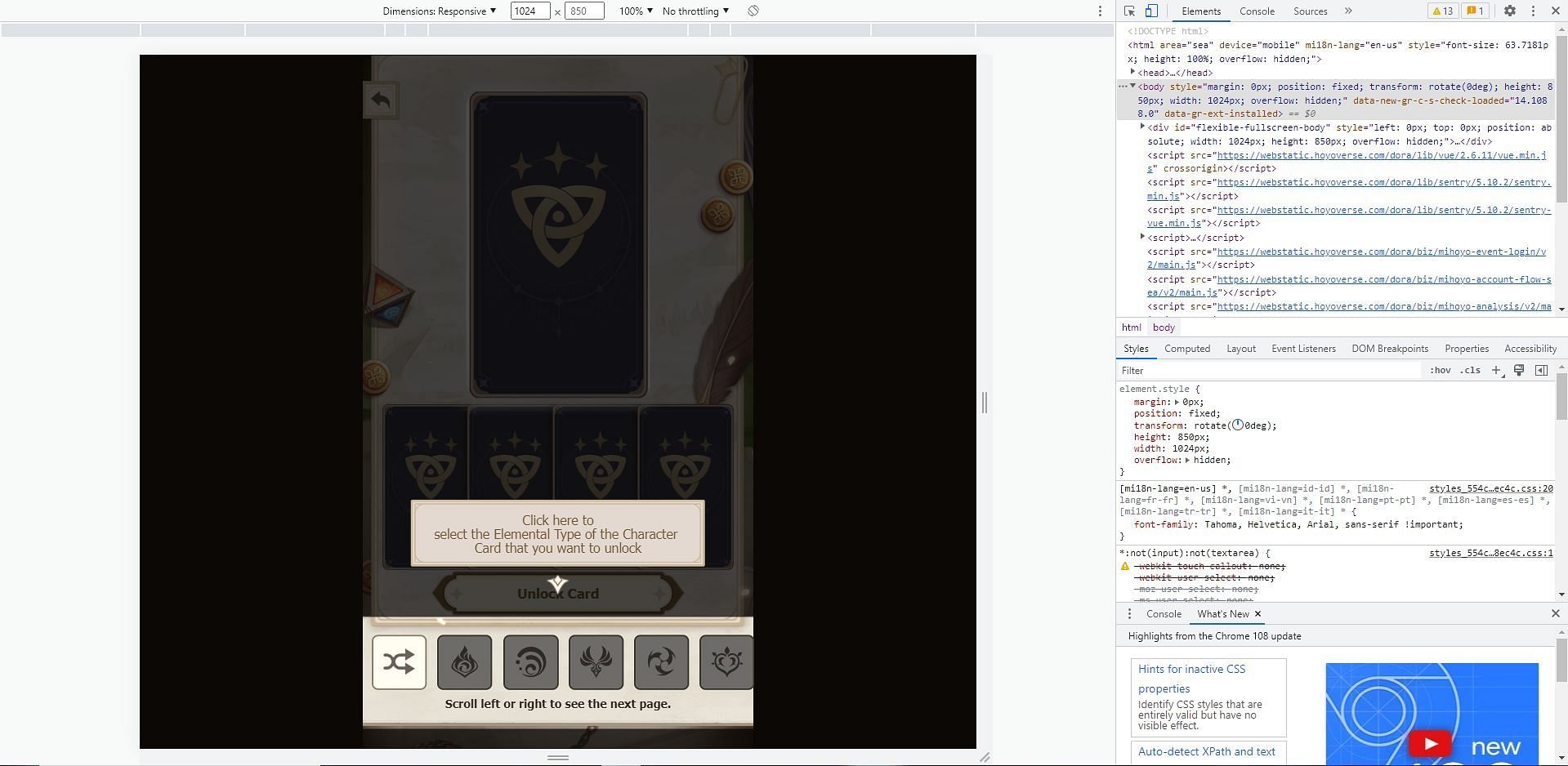The width and height of the screenshot is (1568, 766).
Task: Select the random shuffle element option
Action: pyautogui.click(x=399, y=662)
